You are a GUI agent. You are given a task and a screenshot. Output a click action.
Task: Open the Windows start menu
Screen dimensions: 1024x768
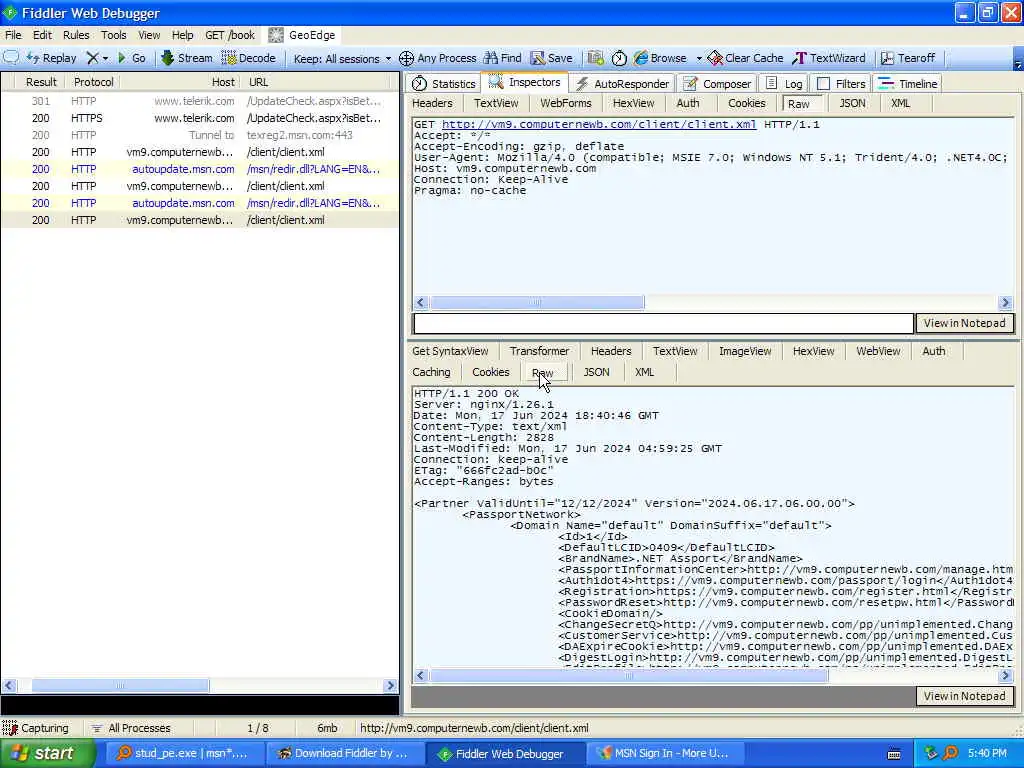47,754
